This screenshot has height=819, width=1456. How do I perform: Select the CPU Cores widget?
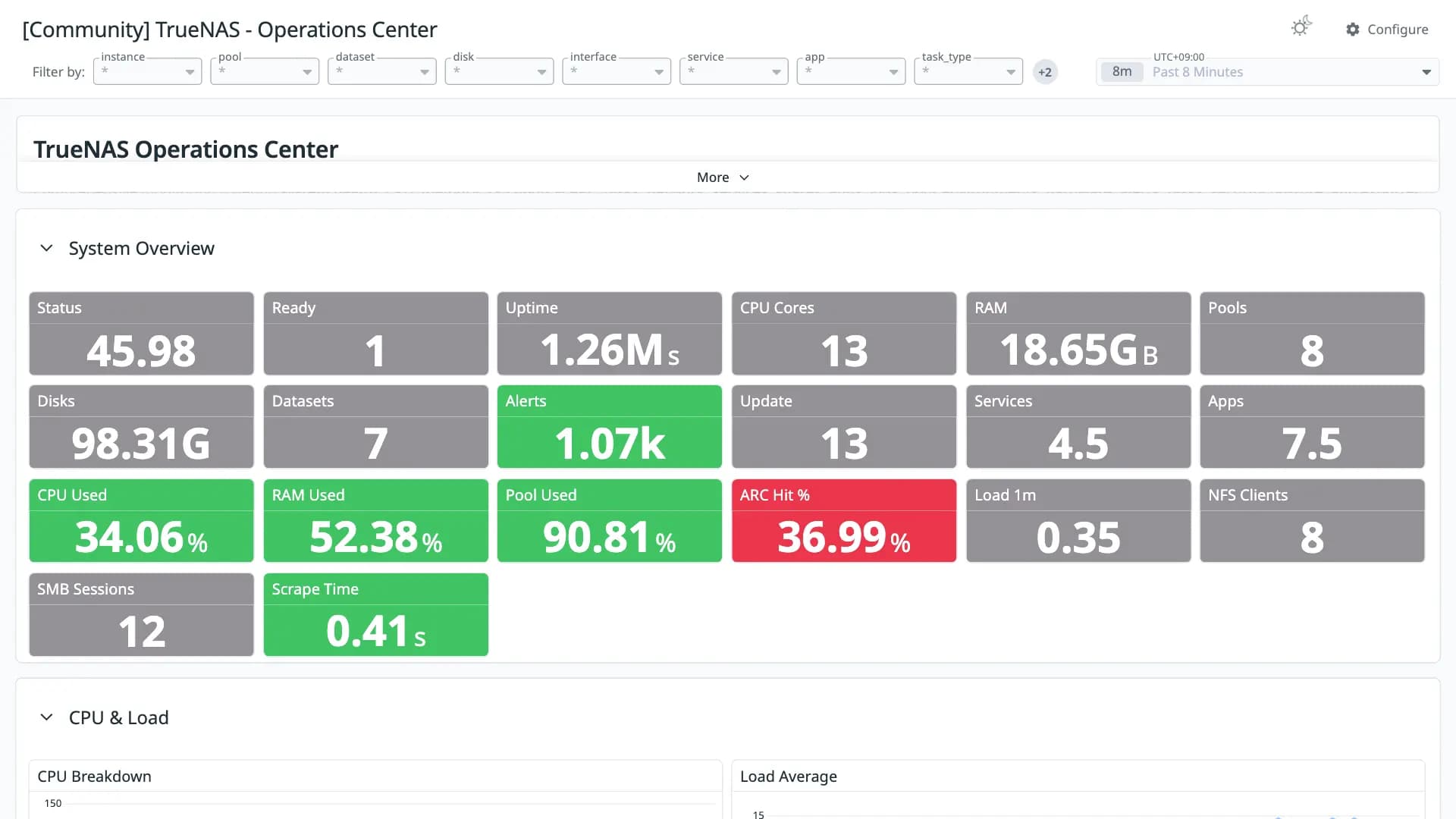pos(844,334)
